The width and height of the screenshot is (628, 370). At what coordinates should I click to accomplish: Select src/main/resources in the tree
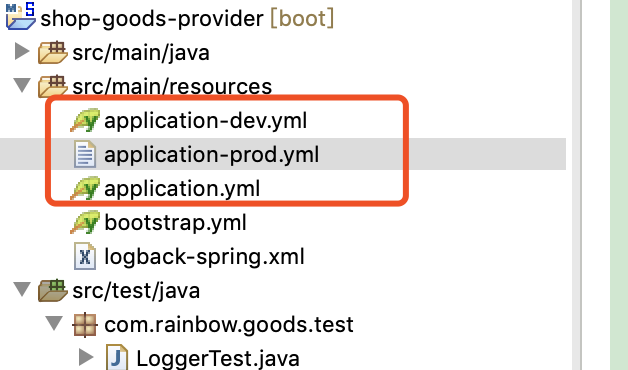(172, 87)
